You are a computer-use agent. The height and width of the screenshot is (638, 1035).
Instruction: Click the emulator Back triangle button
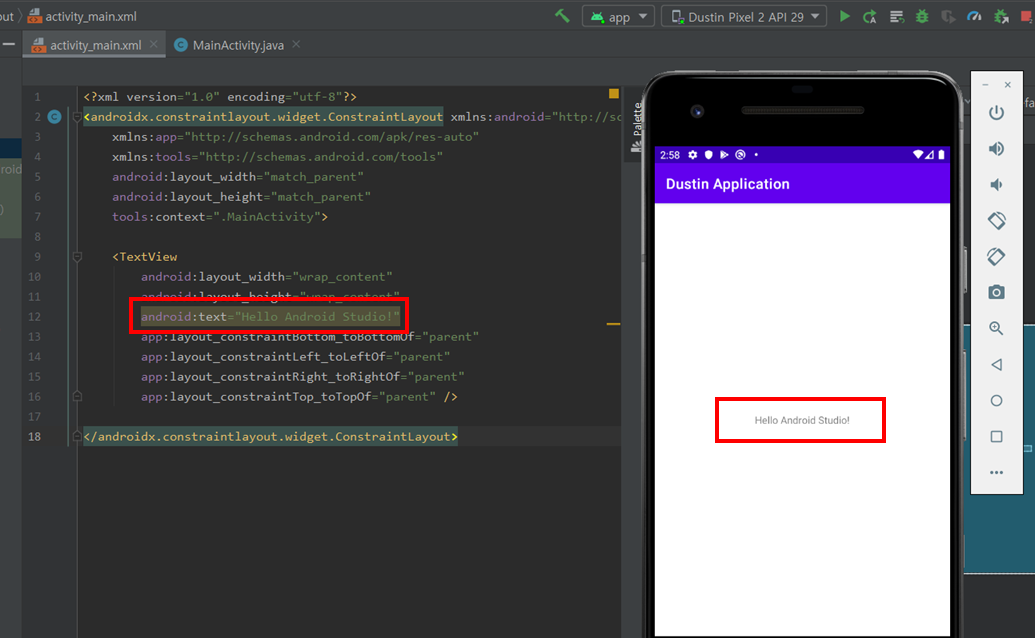point(996,364)
